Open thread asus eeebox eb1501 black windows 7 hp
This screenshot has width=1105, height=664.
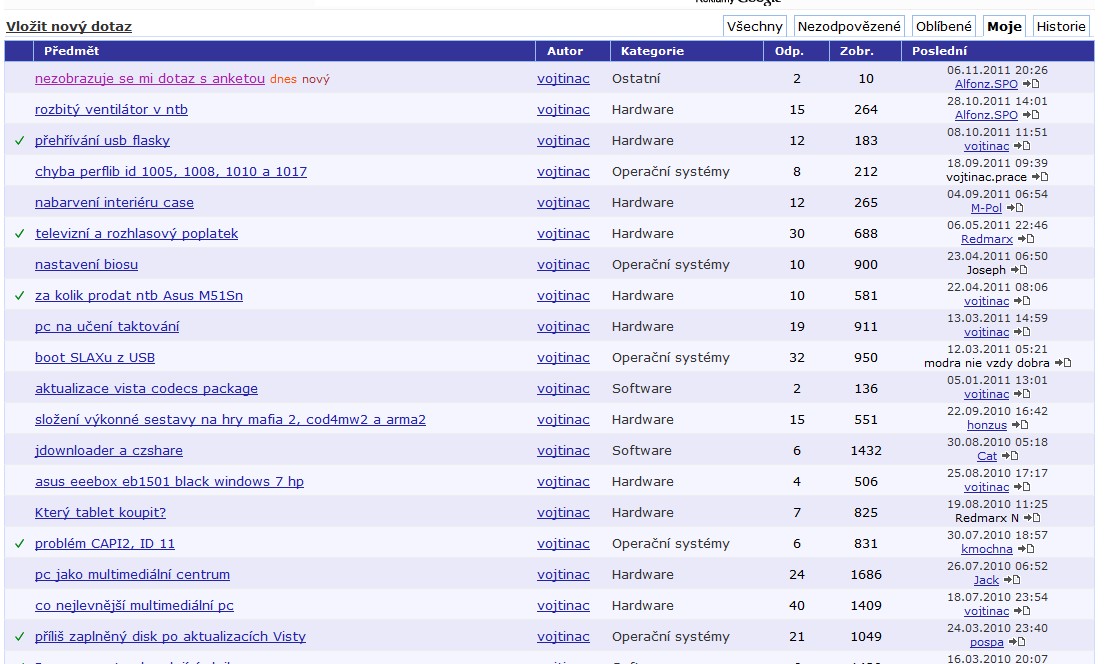point(170,482)
